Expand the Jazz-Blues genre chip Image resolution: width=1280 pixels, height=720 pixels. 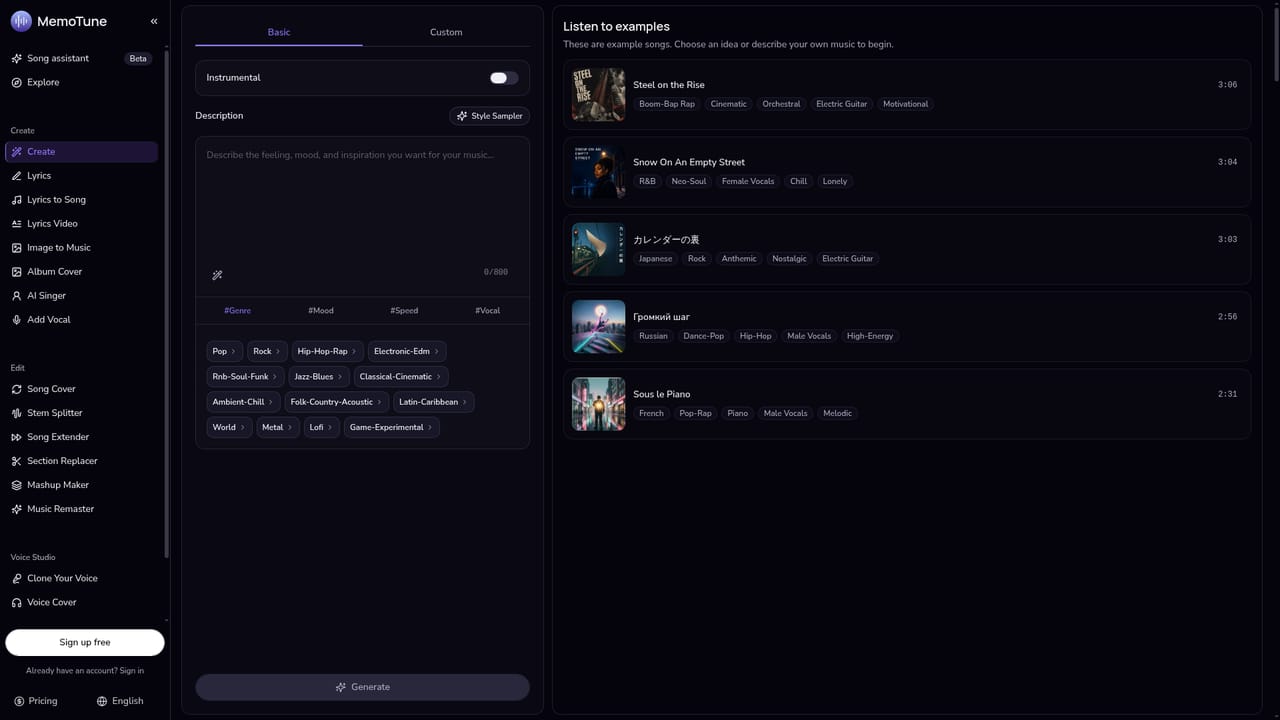318,377
